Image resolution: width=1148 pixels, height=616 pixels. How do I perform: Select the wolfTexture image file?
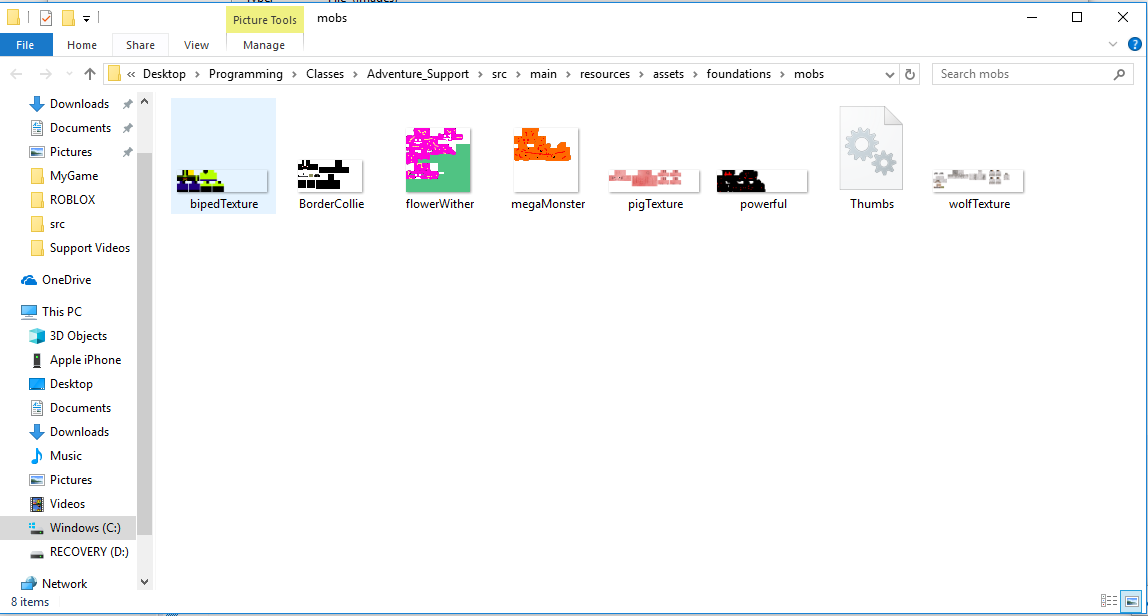point(979,189)
